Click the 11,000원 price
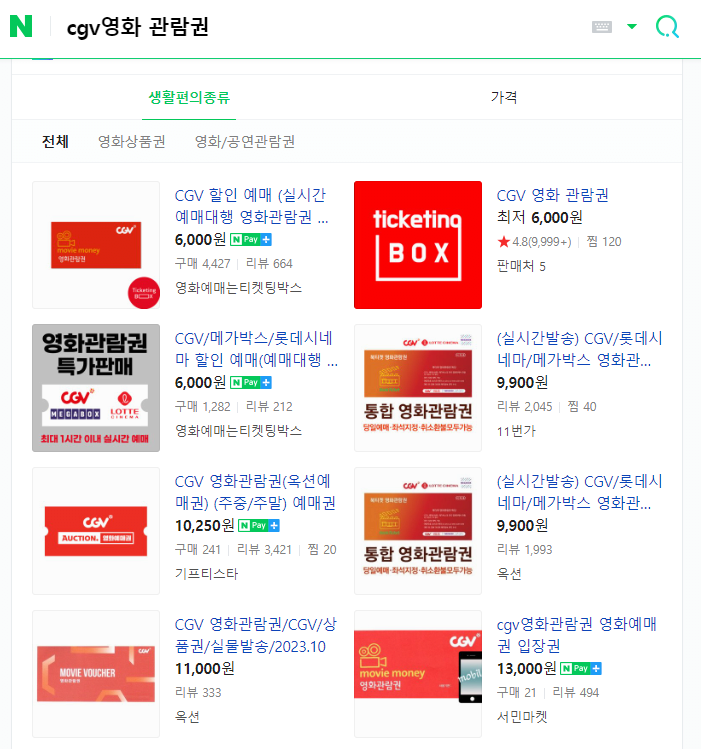This screenshot has width=701, height=749. click(205, 669)
